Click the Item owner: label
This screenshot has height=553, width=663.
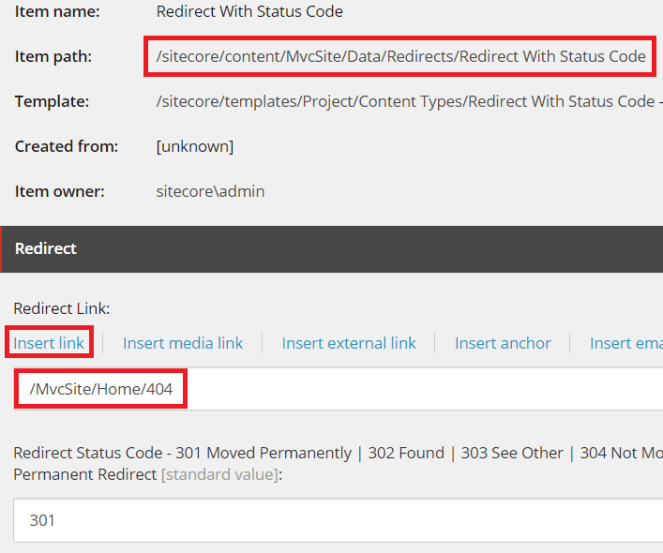pos(59,191)
